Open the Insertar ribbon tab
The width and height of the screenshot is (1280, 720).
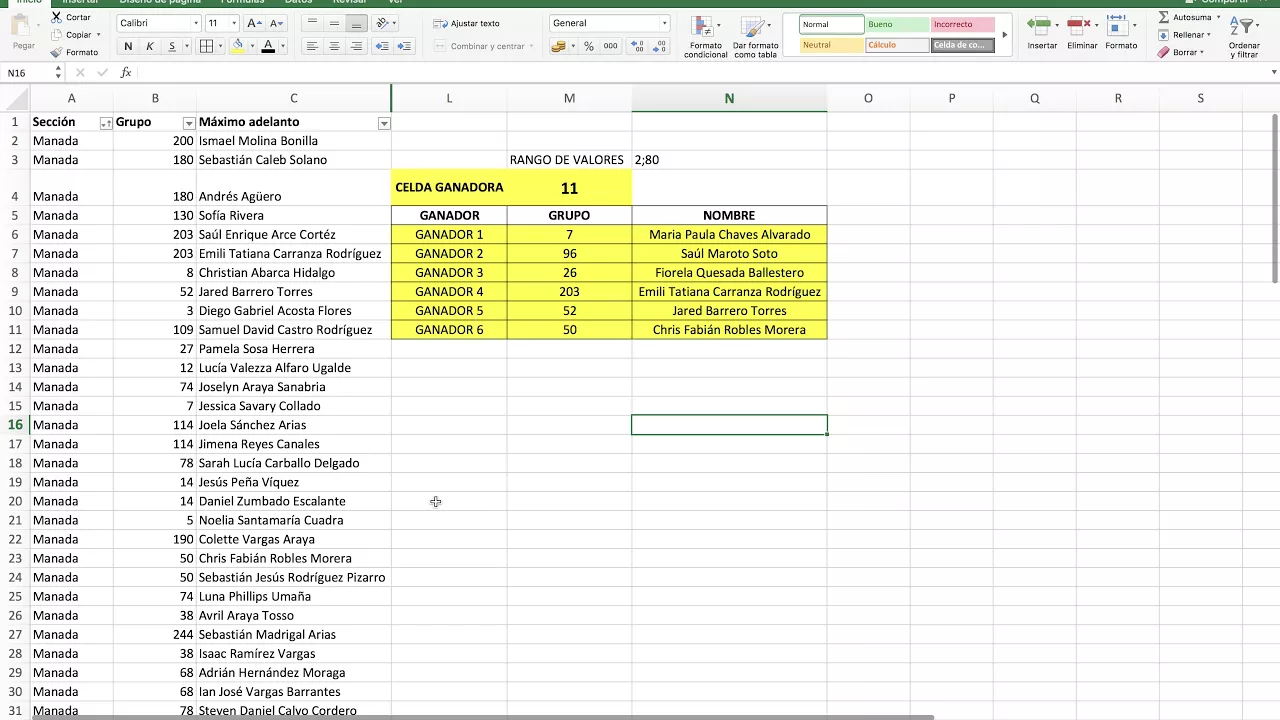(x=80, y=3)
